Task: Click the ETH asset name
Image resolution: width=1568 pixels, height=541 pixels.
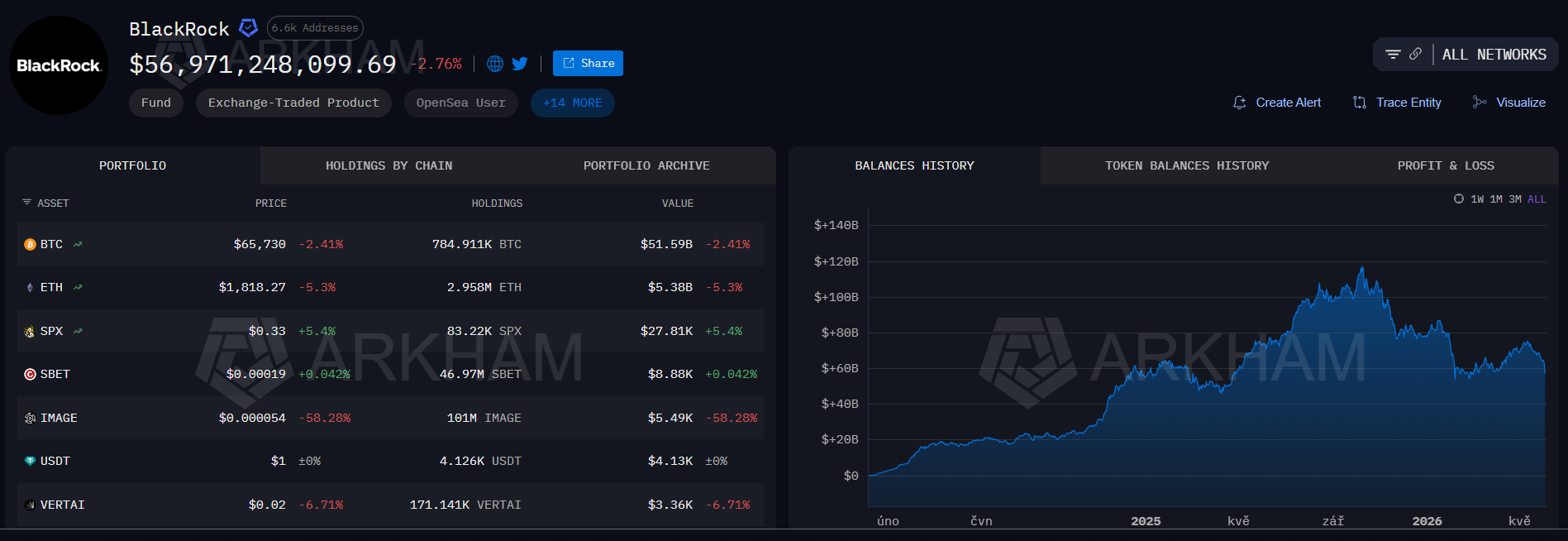Action: [x=51, y=287]
